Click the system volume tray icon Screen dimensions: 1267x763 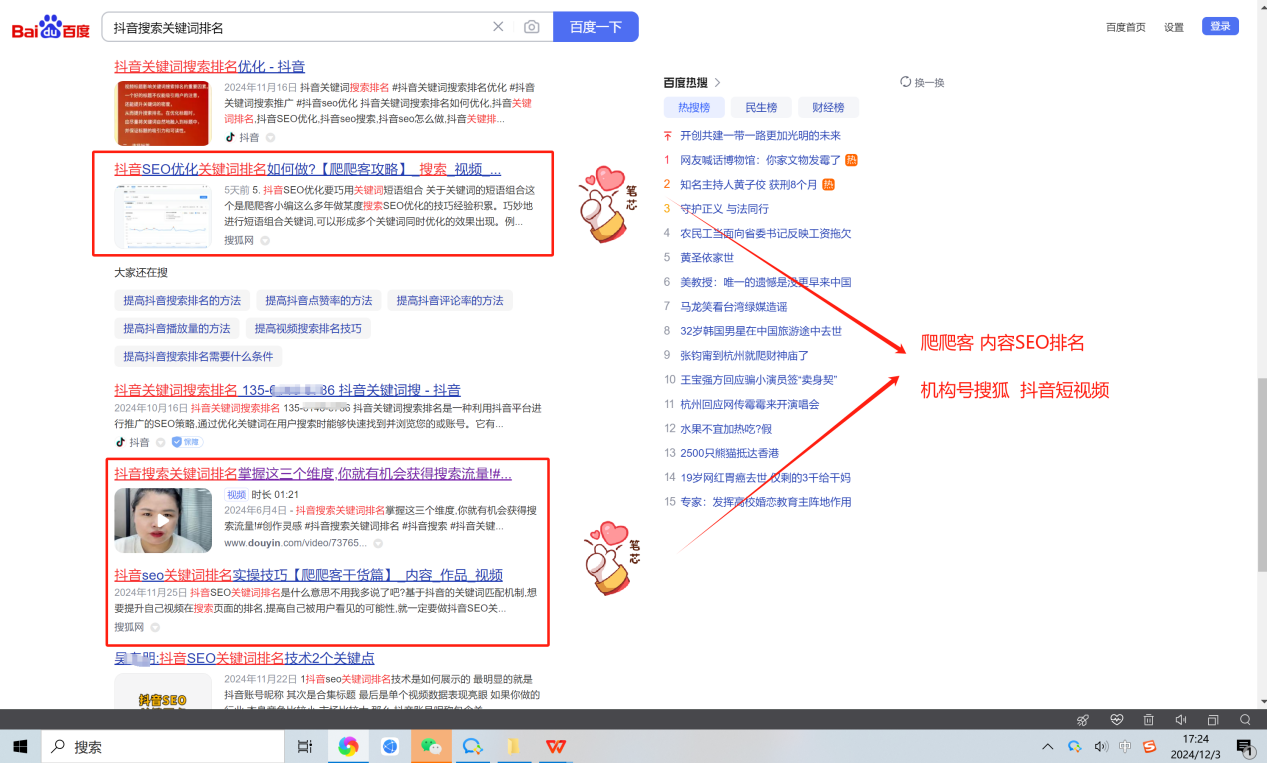tap(1101, 746)
